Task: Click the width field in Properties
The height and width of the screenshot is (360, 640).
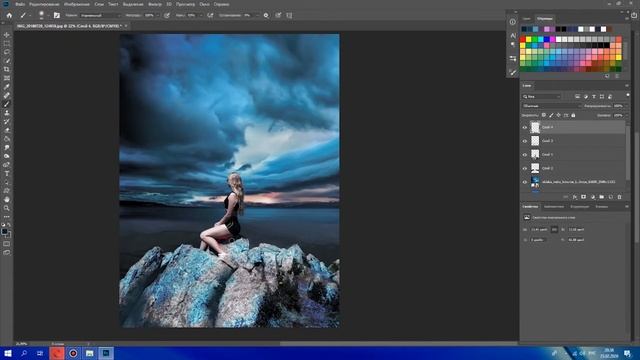Action: click(539, 230)
